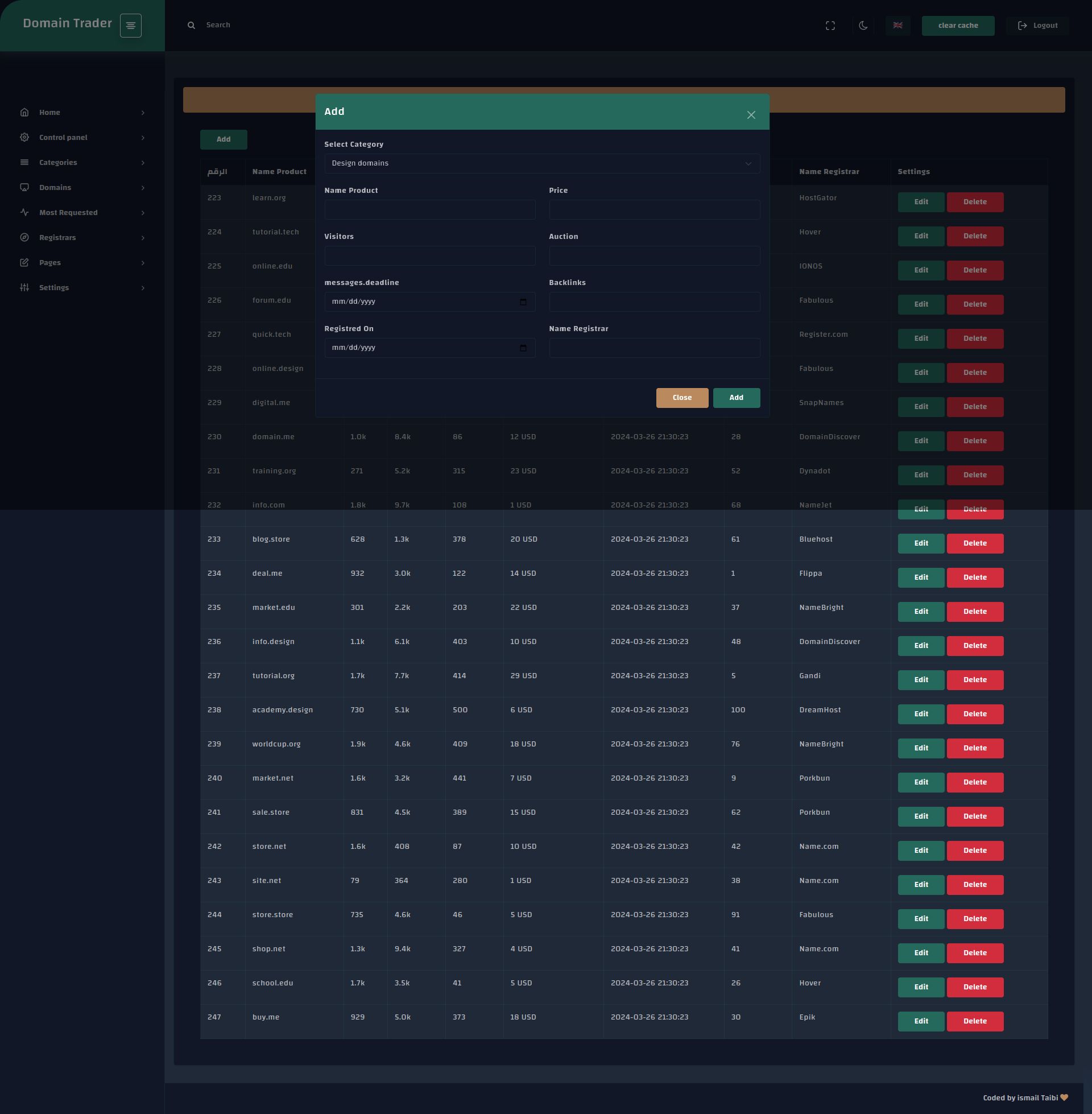
Task: Open calendar picker in messages.deadline field
Action: tap(523, 302)
